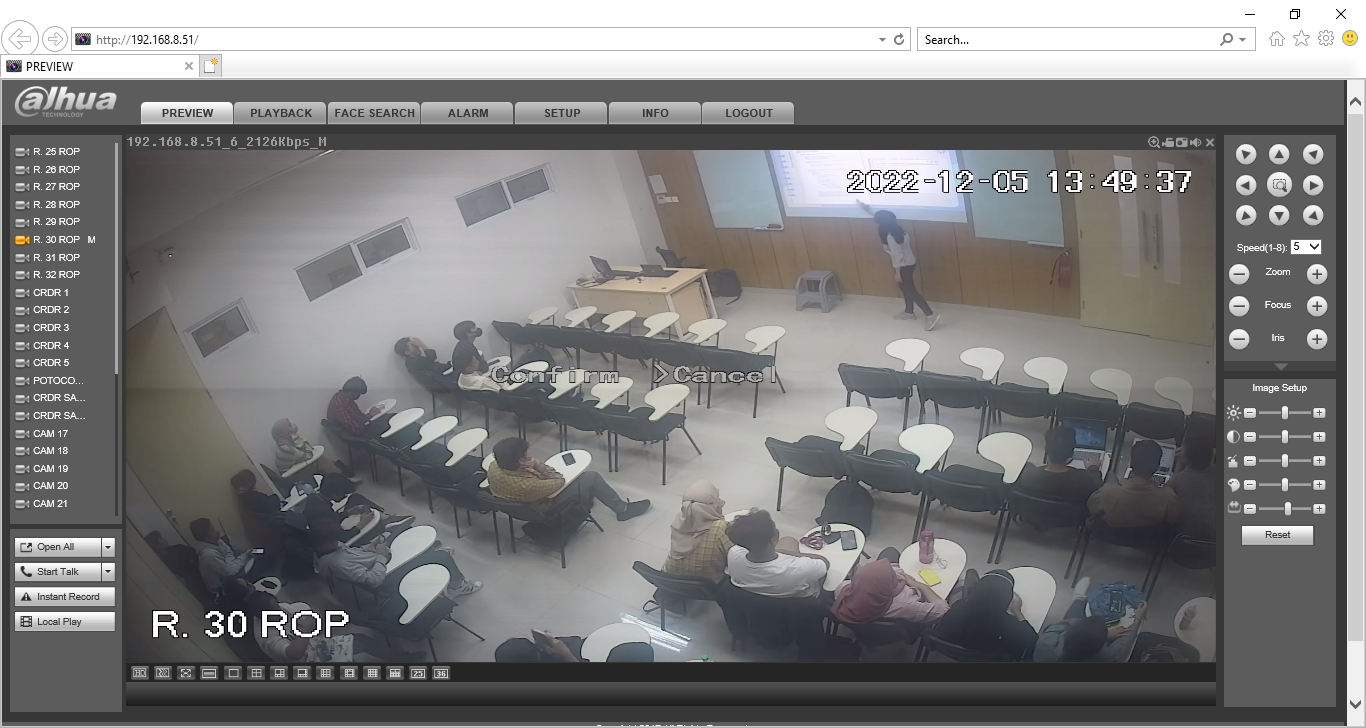Viewport: 1366px width, 728px height.
Task: Refresh the page in the browser
Action: 899,40
